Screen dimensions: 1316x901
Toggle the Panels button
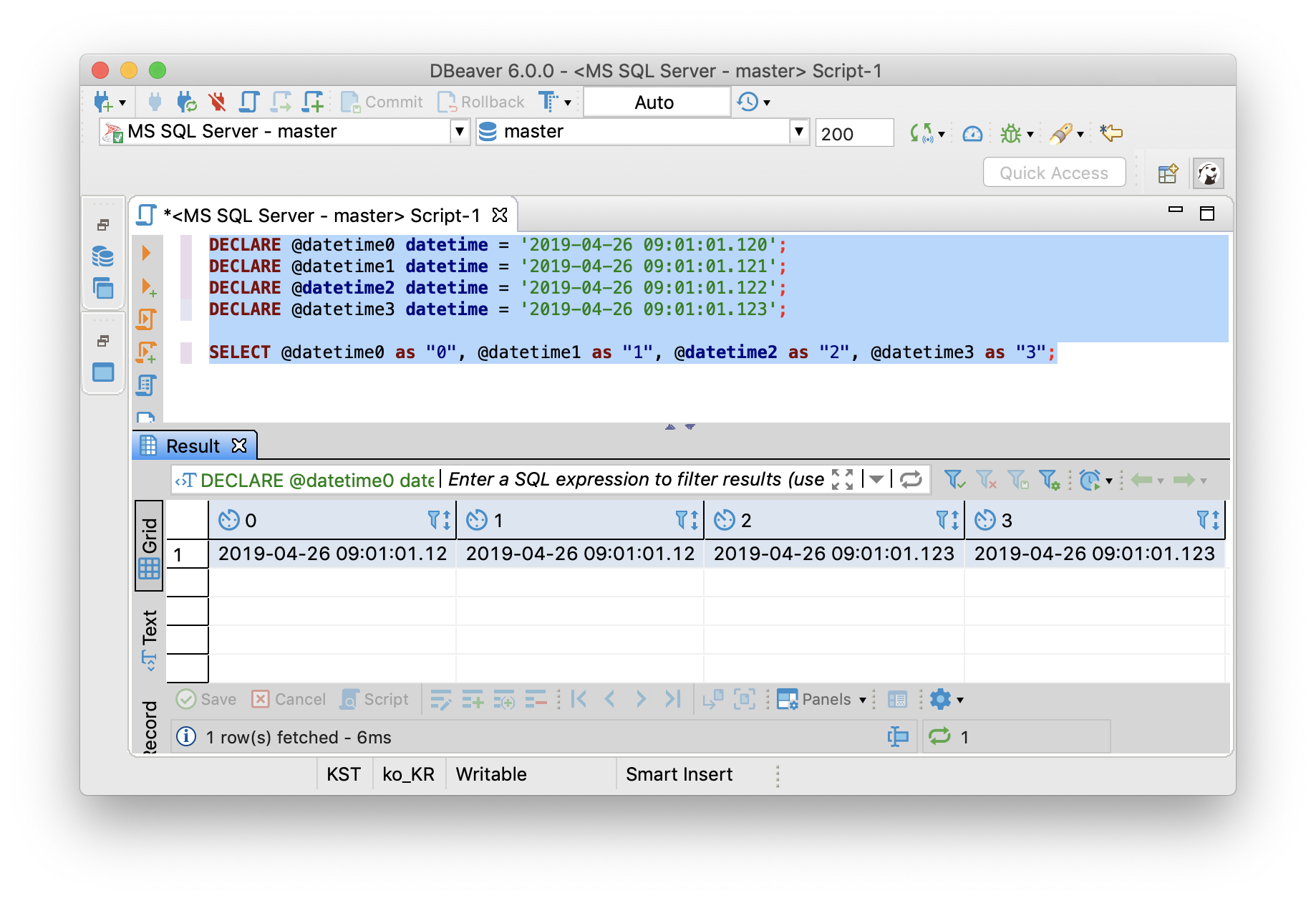[815, 699]
